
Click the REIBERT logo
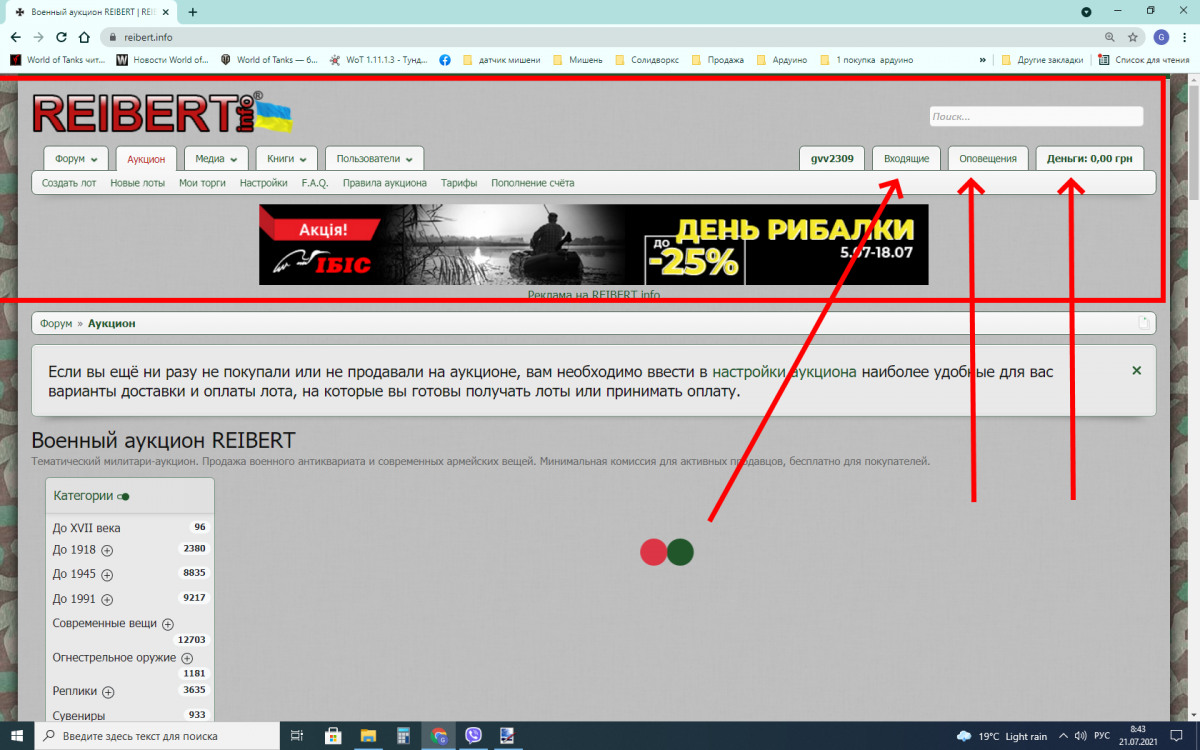[x=162, y=113]
